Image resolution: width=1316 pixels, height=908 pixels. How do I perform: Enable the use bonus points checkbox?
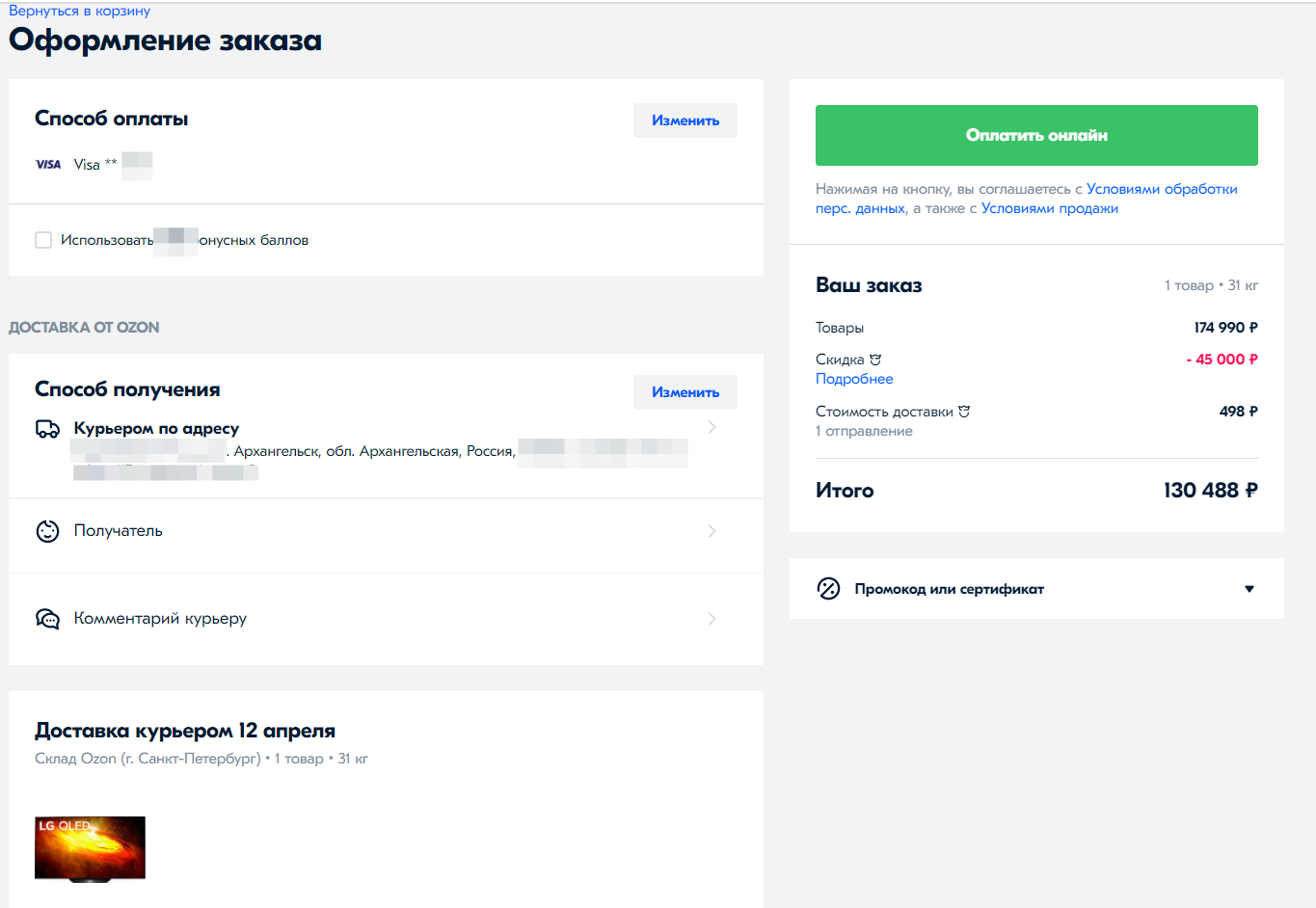click(43, 240)
